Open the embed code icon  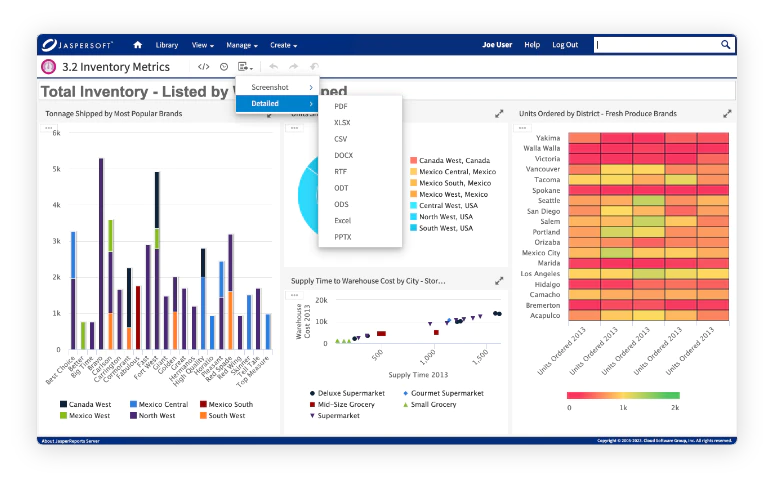203,67
